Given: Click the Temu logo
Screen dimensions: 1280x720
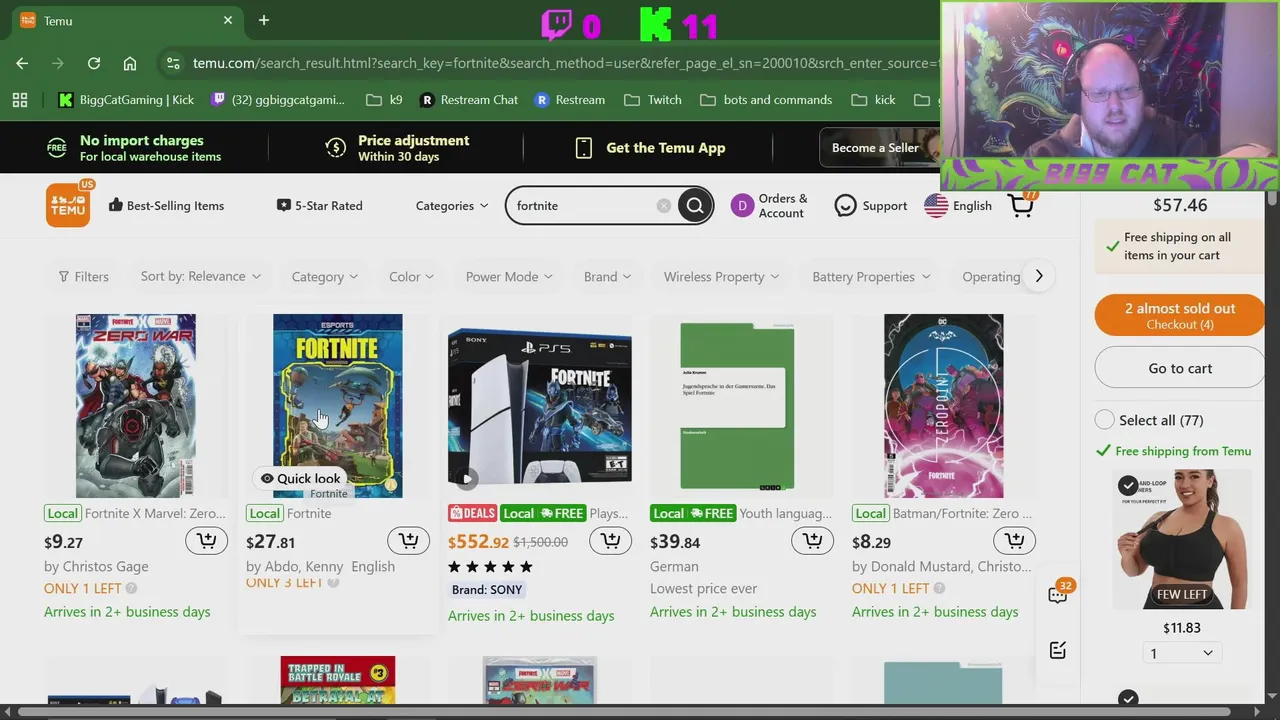Looking at the screenshot, I should tap(68, 205).
